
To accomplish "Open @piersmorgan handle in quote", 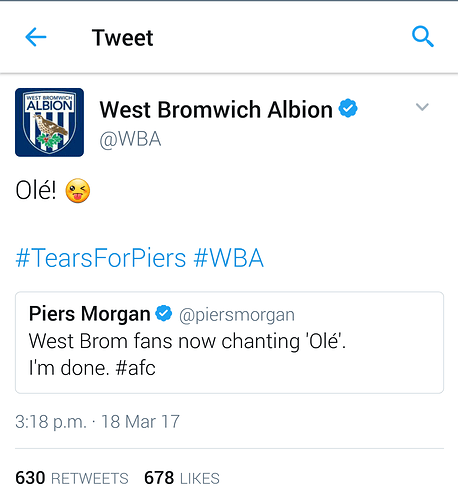I will click(237, 315).
